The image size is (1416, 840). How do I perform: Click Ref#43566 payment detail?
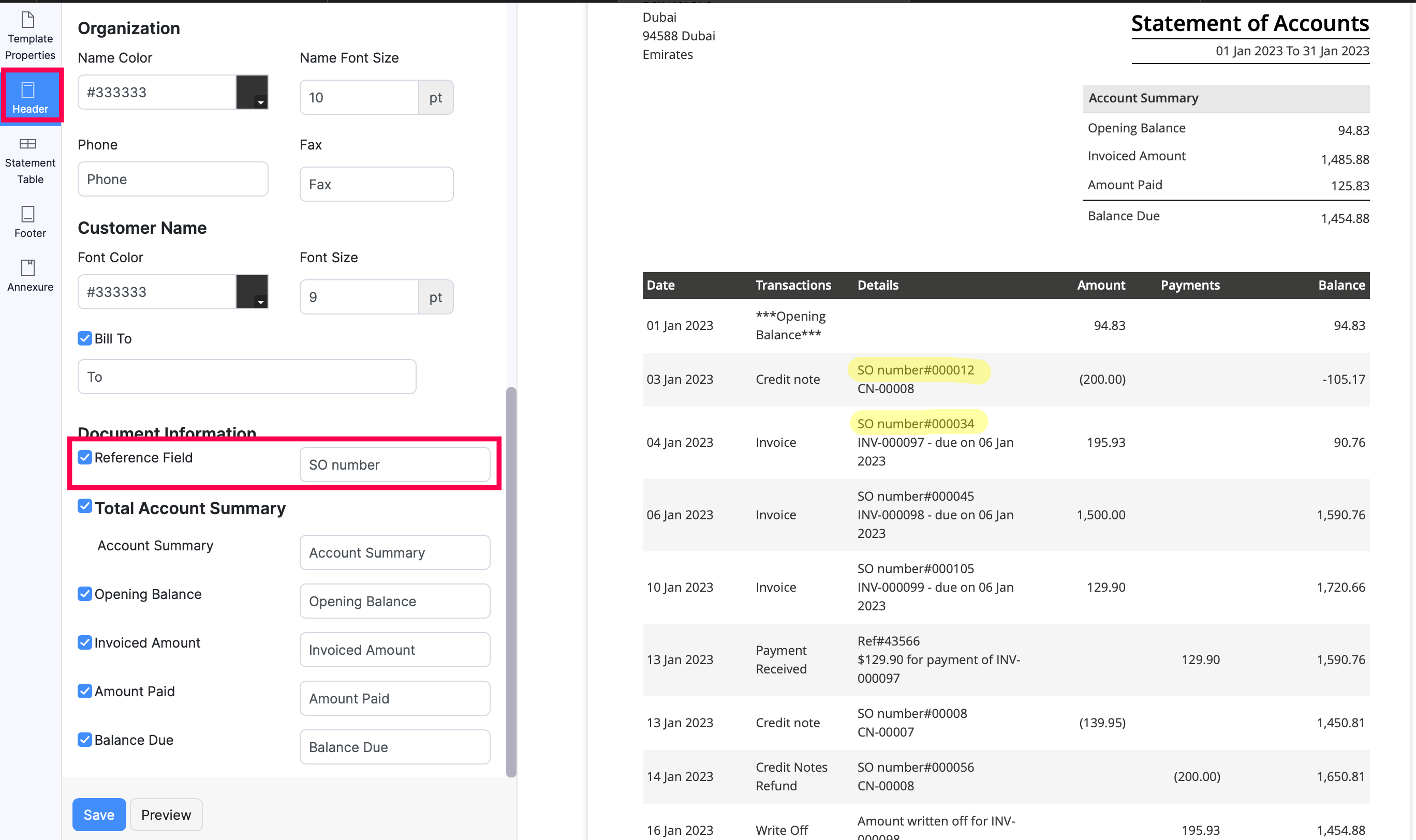(888, 641)
